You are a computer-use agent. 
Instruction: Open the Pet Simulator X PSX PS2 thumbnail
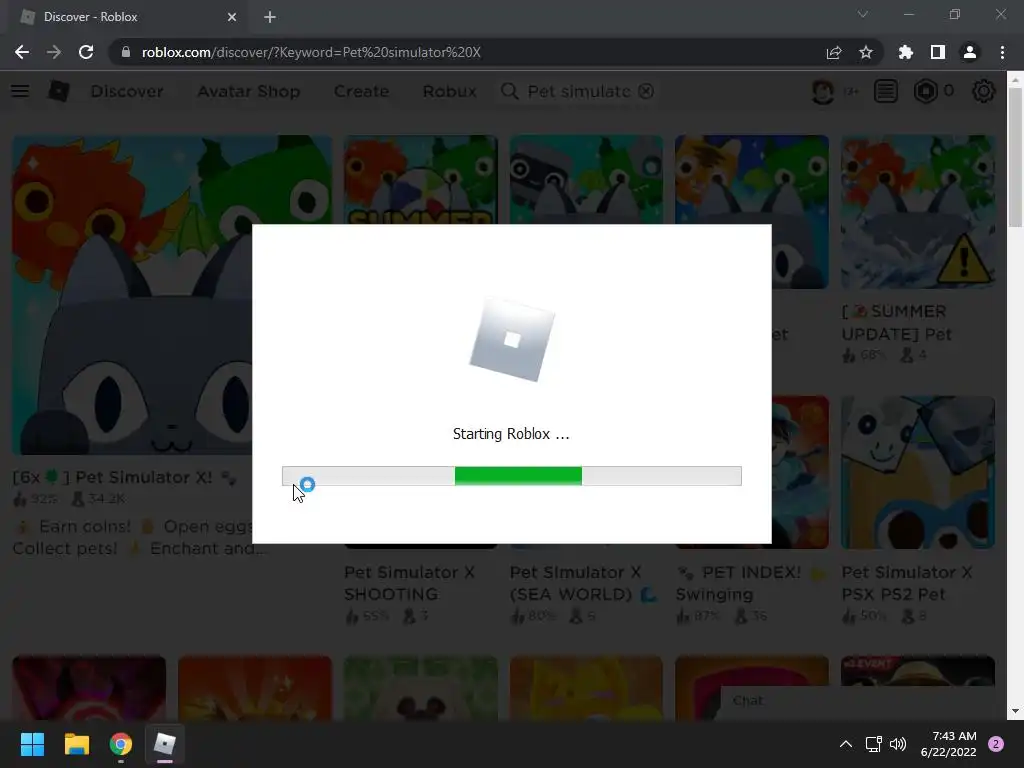pos(918,472)
